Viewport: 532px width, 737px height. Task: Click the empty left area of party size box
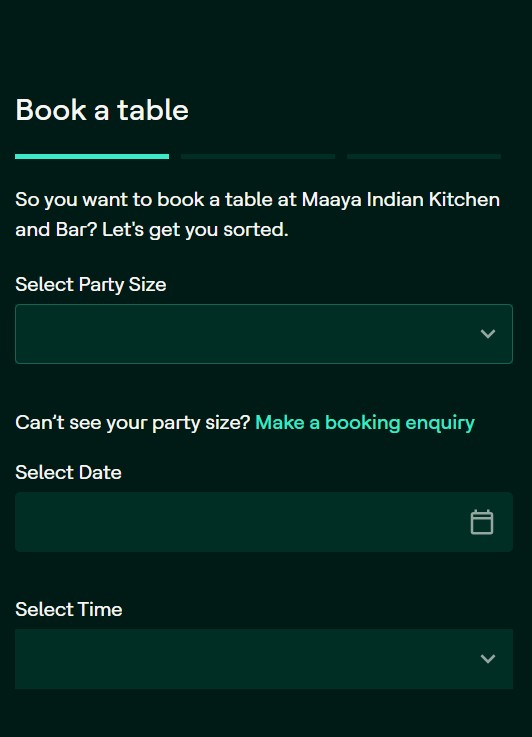coord(141,334)
